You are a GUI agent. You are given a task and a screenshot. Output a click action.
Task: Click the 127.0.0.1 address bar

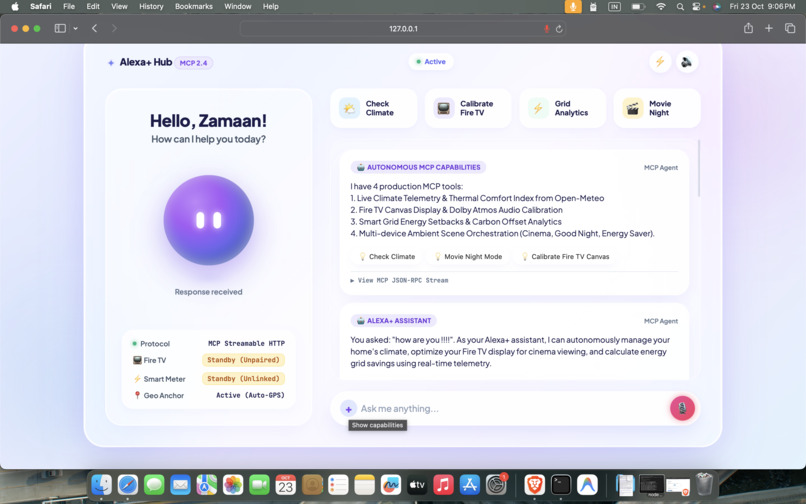(403, 29)
